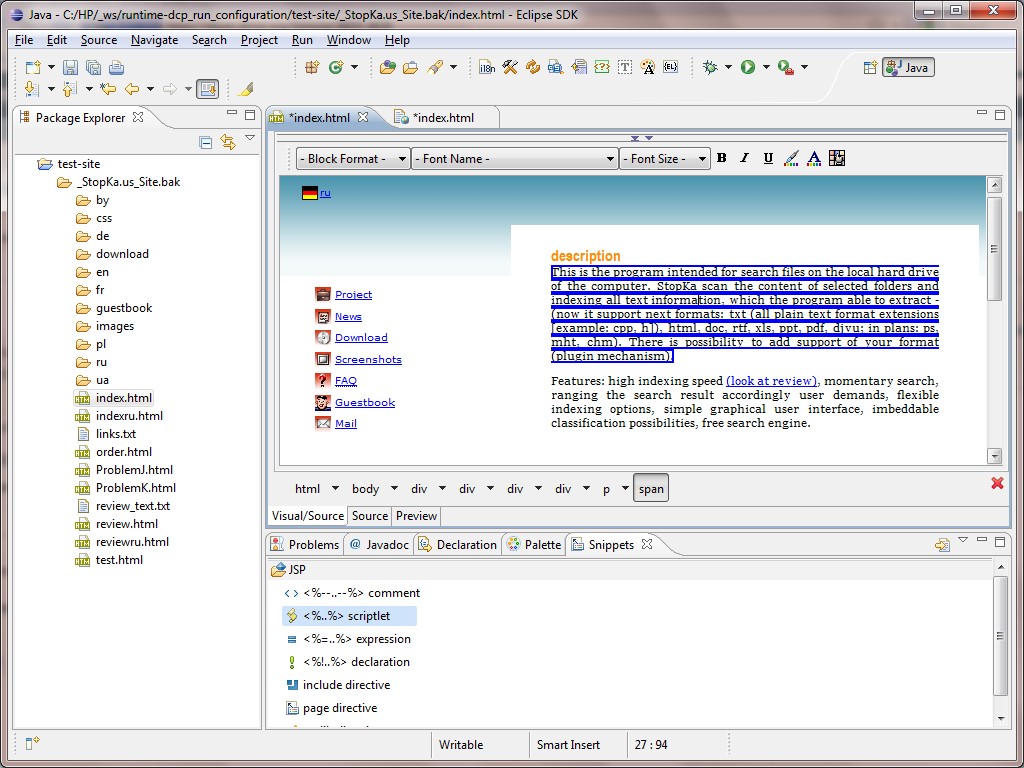Viewport: 1024px width, 768px height.
Task: Click the Save icon in the toolbar
Action: [x=70, y=68]
